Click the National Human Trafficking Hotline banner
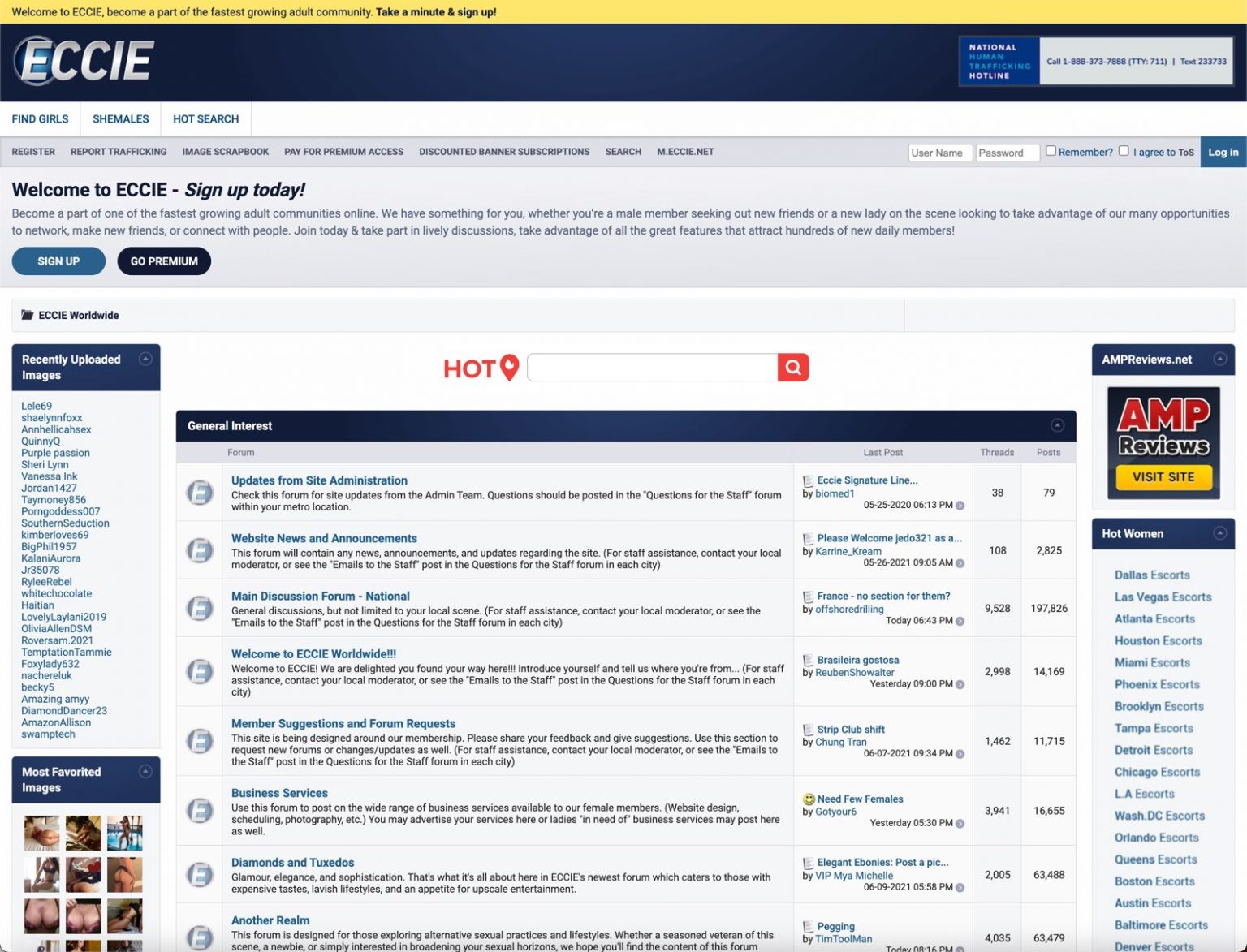This screenshot has height=952, width=1247. (x=1097, y=61)
